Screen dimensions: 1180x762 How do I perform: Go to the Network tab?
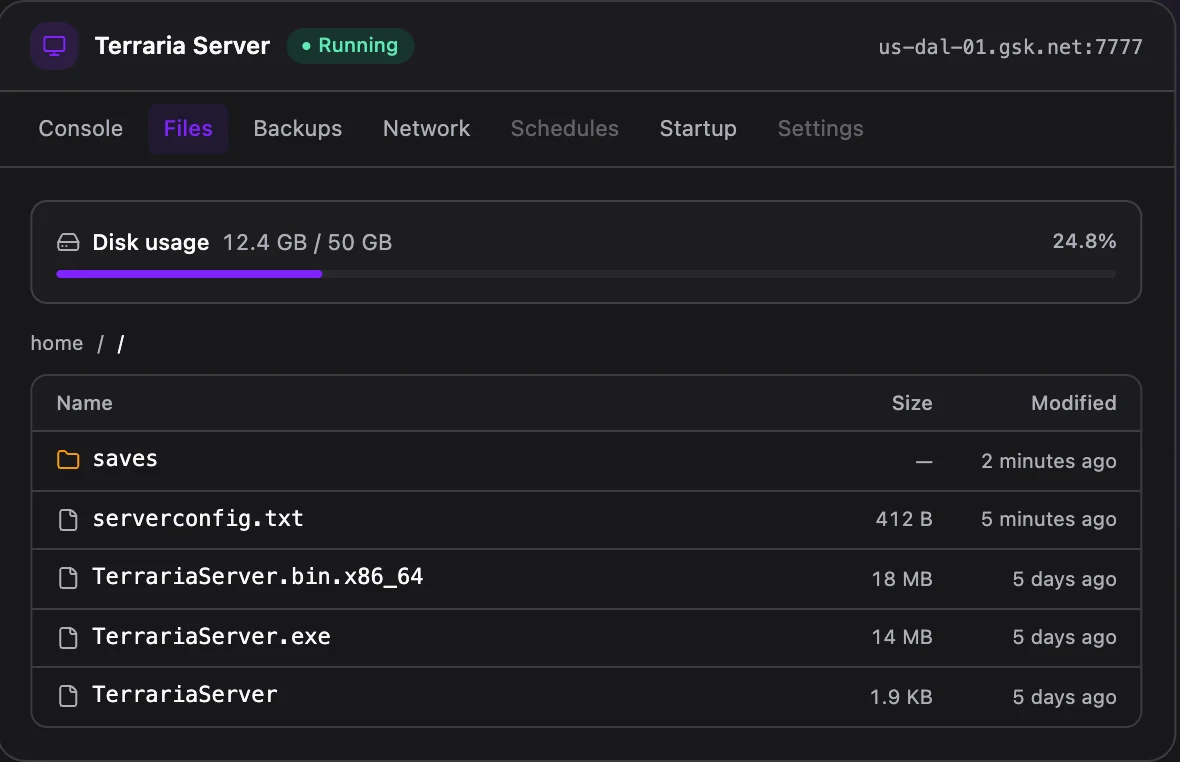426,129
